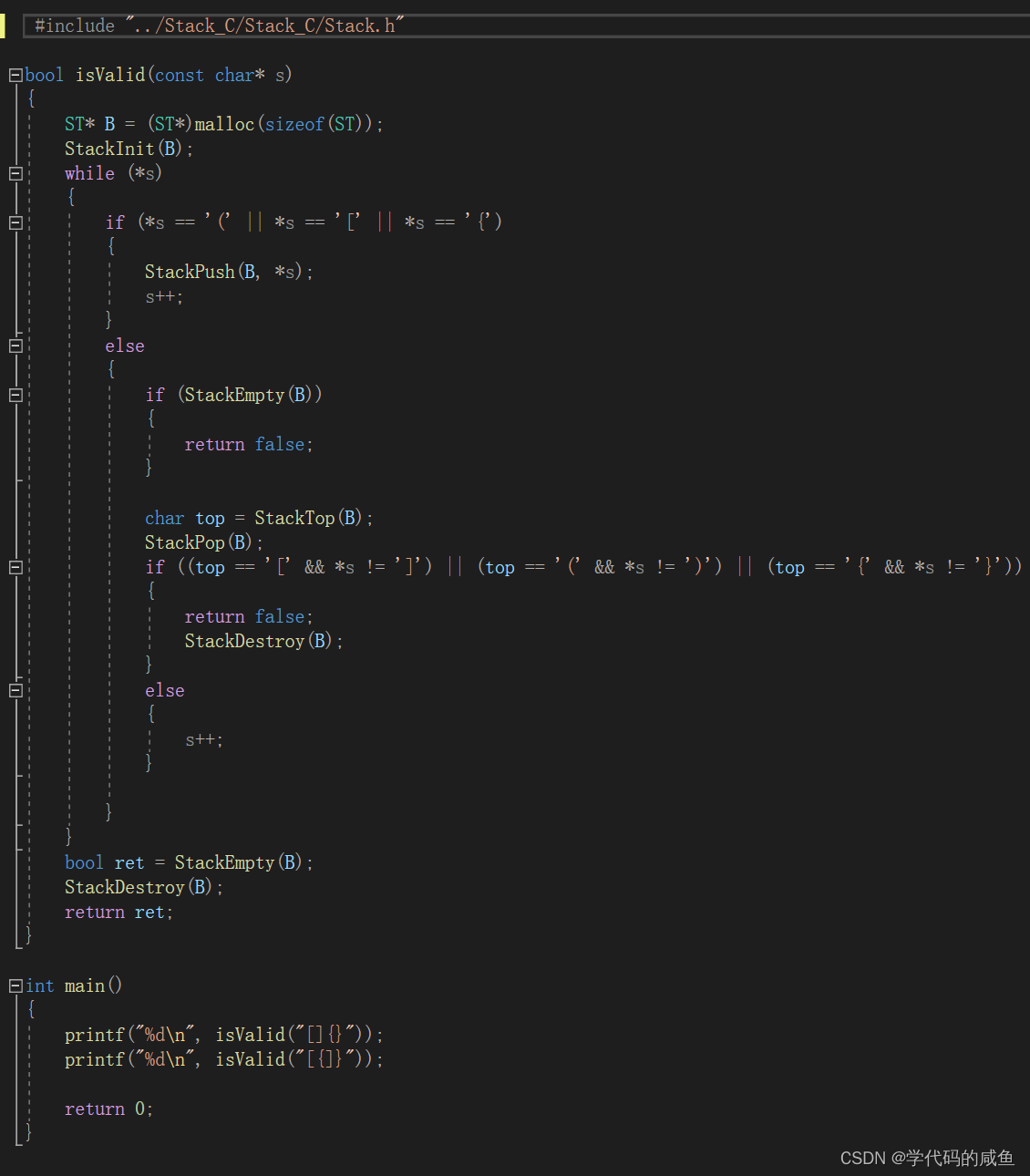
Task: Click the 'while' keyword
Action: (x=89, y=173)
